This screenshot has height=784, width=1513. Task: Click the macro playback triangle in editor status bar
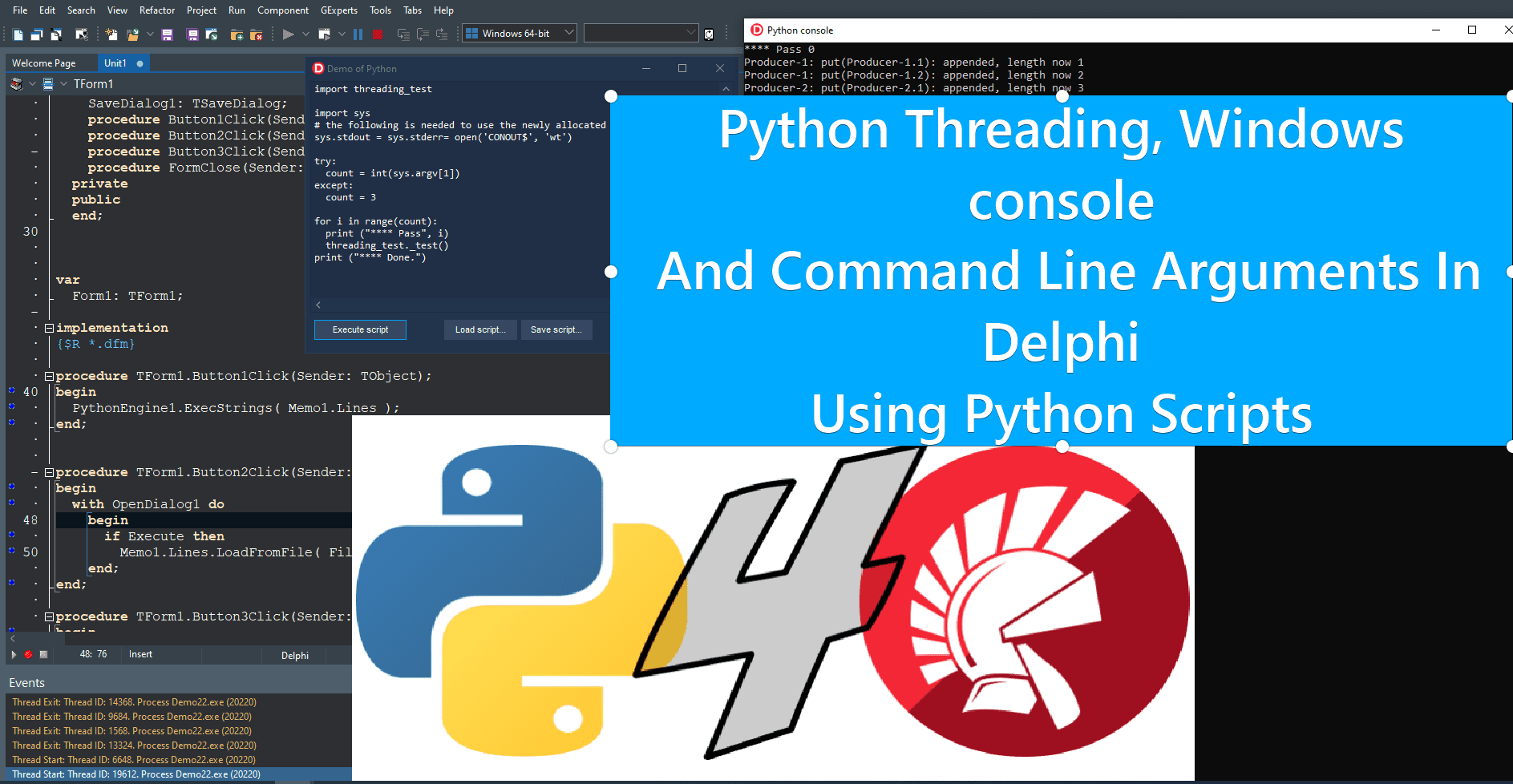(14, 655)
